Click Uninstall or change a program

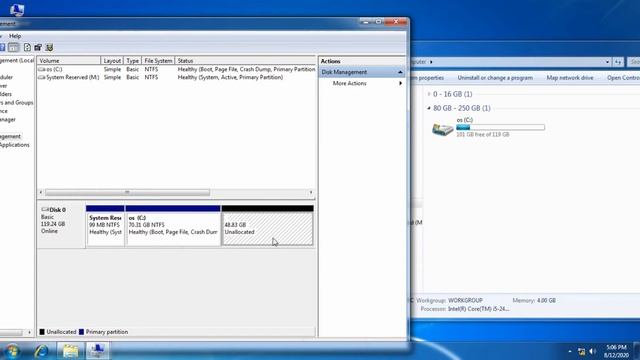pyautogui.click(x=495, y=78)
